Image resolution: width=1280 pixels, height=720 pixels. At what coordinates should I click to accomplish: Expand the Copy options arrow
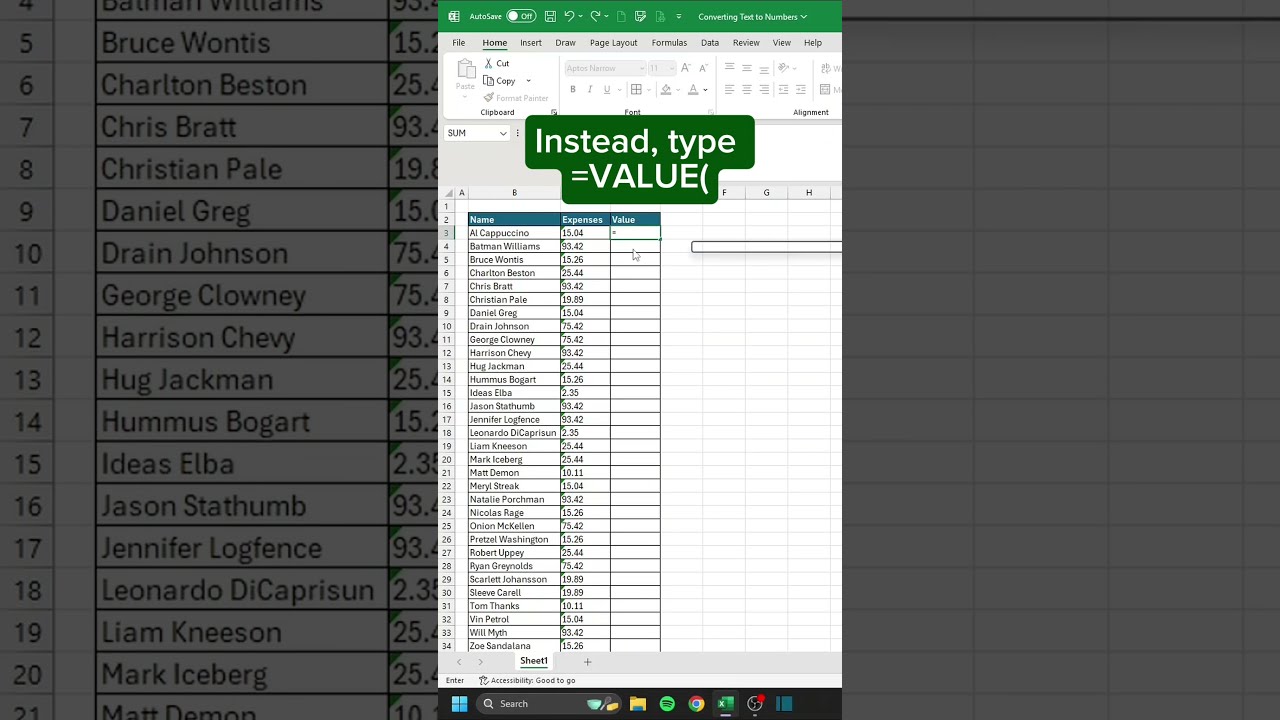click(x=528, y=81)
